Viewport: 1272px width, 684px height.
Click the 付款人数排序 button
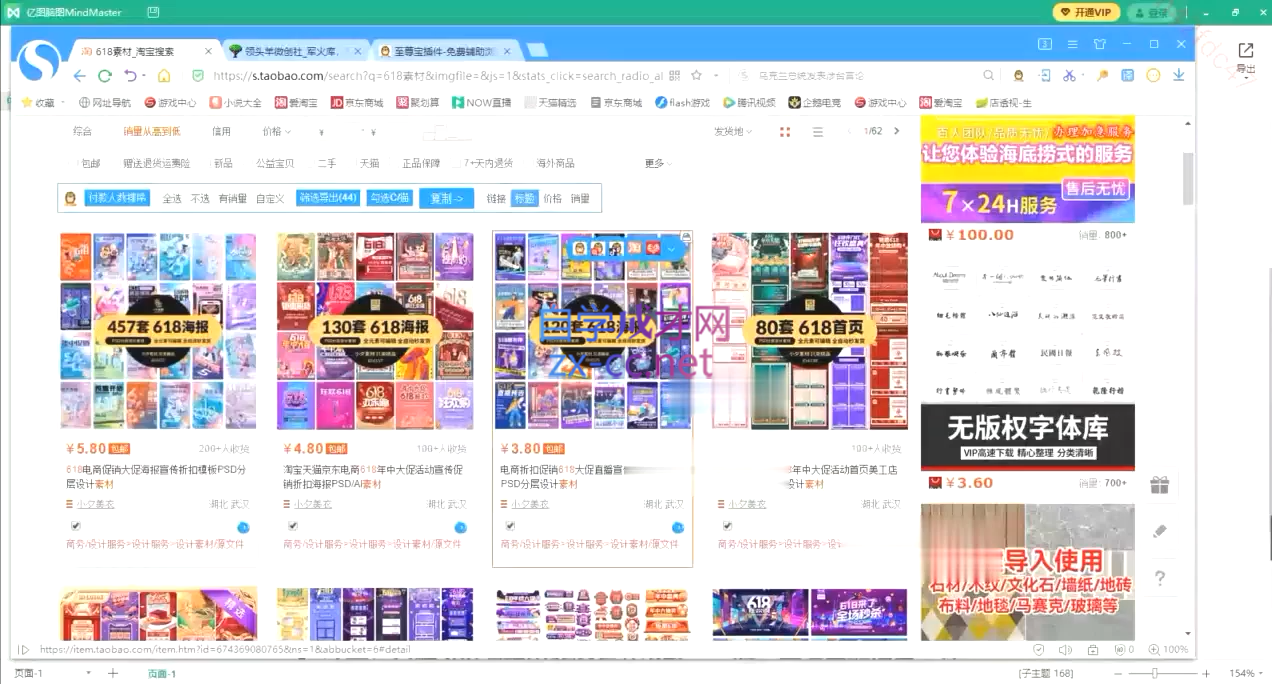(x=117, y=198)
